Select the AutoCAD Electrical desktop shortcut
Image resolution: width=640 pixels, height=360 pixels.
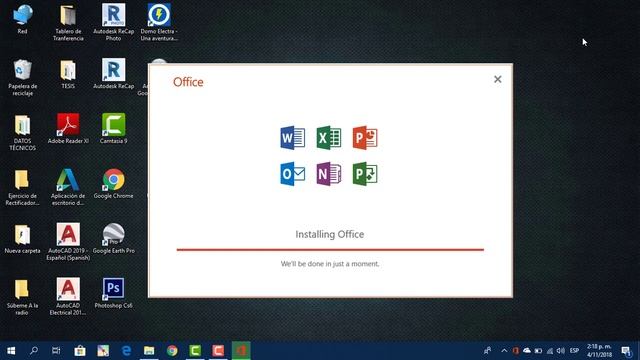pos(68,297)
